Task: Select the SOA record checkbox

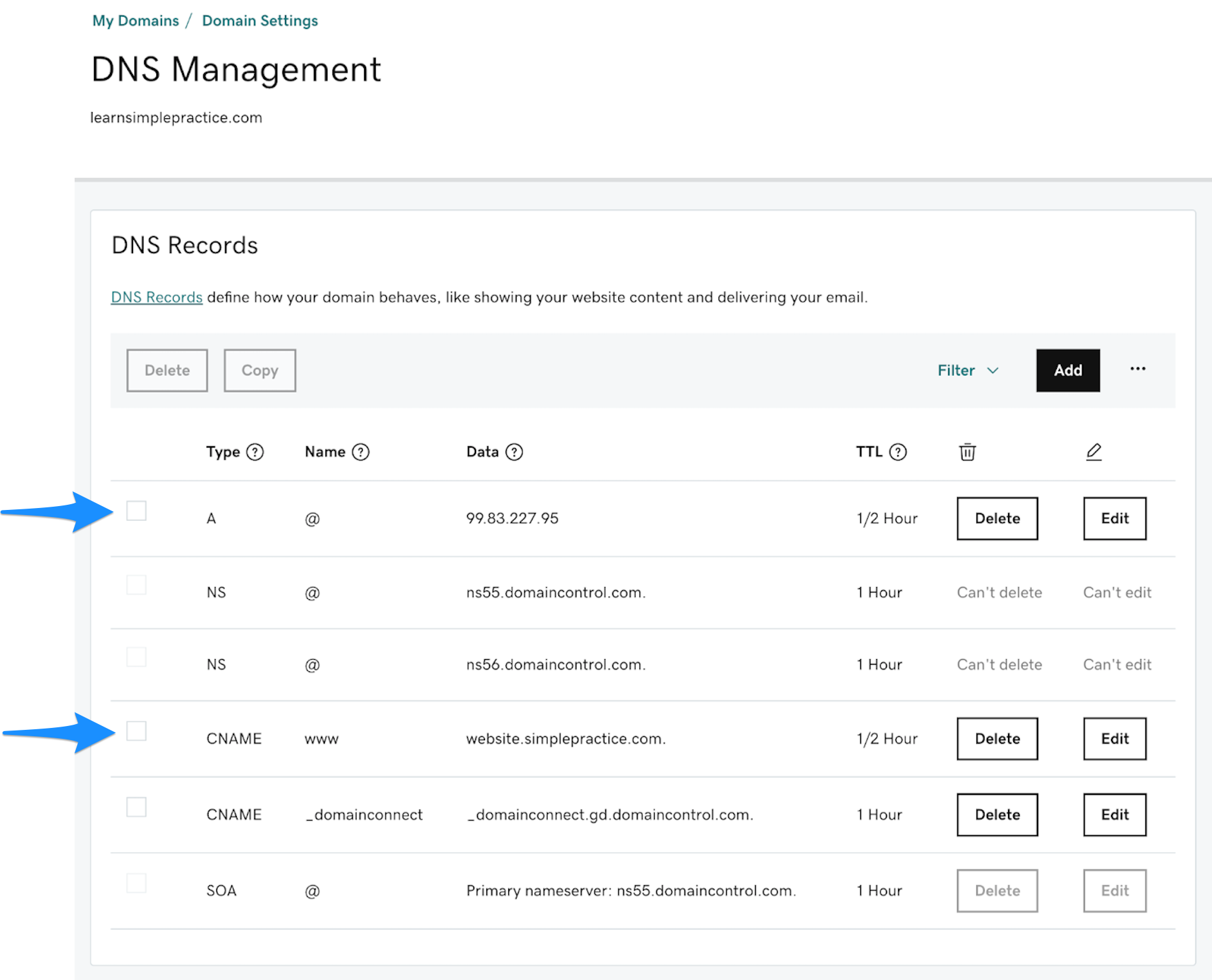Action: (136, 883)
